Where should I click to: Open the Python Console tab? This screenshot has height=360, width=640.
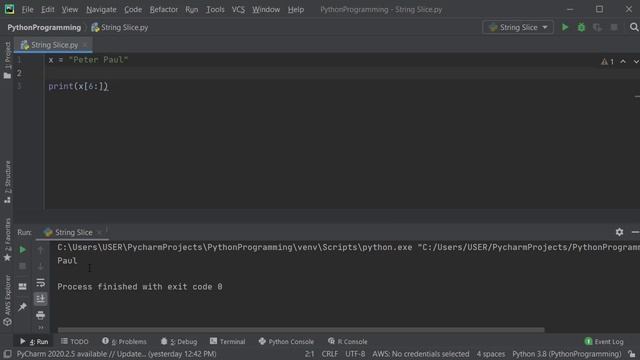tap(286, 341)
